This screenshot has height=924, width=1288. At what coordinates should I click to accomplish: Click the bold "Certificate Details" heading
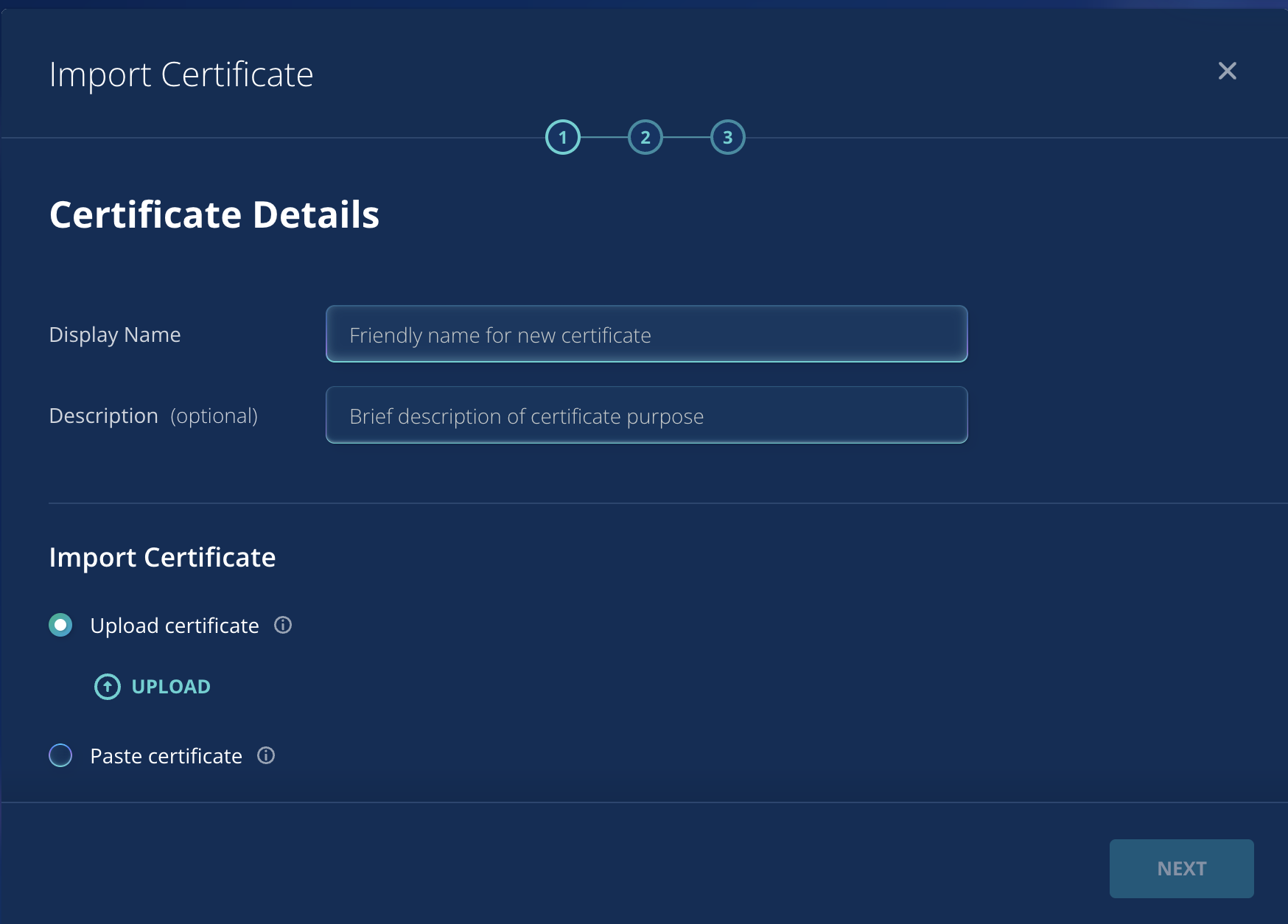214,214
